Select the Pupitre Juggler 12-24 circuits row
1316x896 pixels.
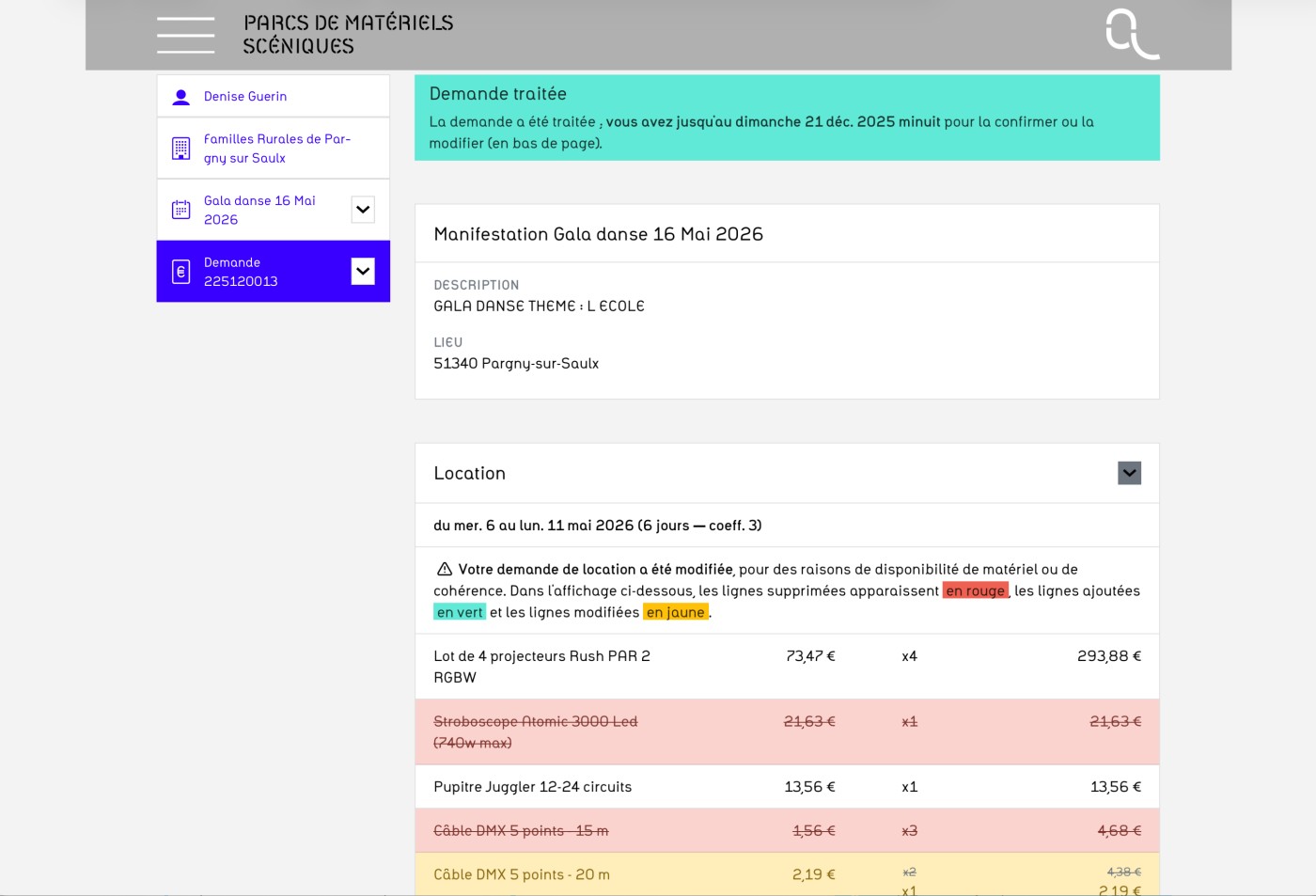tap(532, 787)
